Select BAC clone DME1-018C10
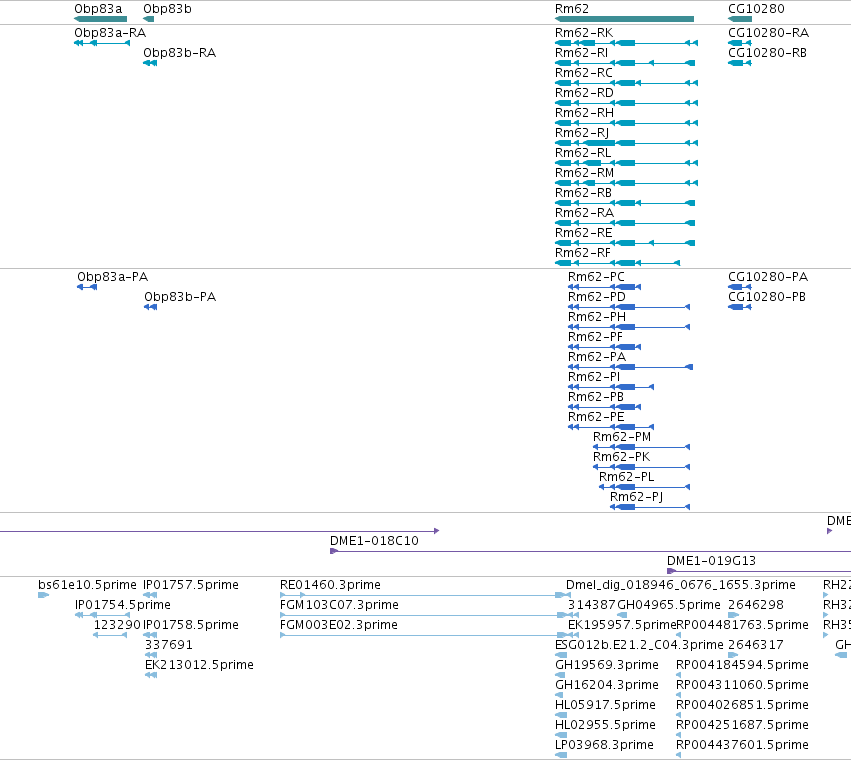This screenshot has height=760, width=851. (x=590, y=552)
